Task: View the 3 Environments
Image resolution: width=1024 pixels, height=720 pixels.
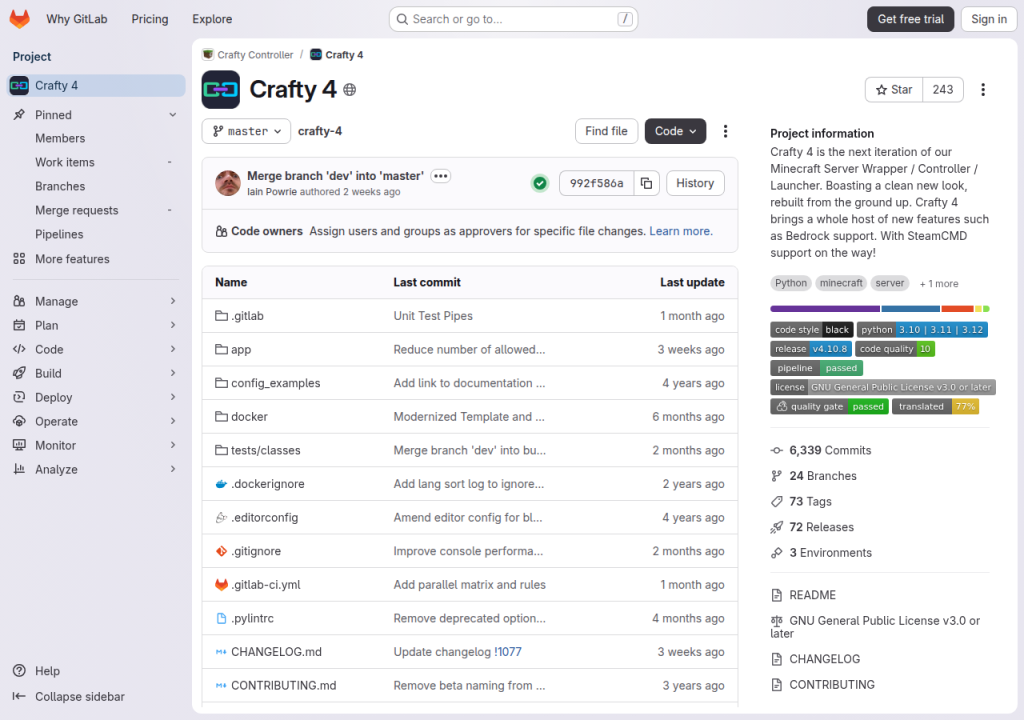Action: pyautogui.click(x=830, y=553)
